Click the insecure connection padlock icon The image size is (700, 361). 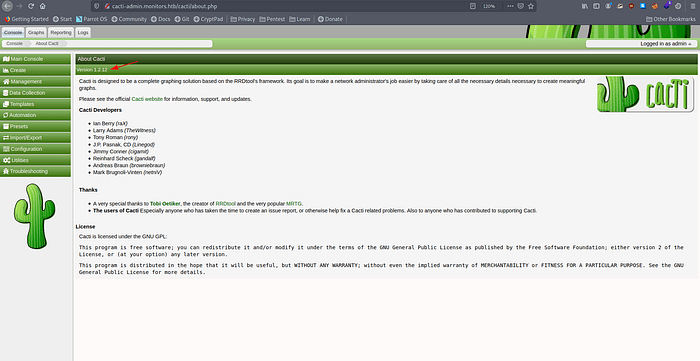point(107,6)
